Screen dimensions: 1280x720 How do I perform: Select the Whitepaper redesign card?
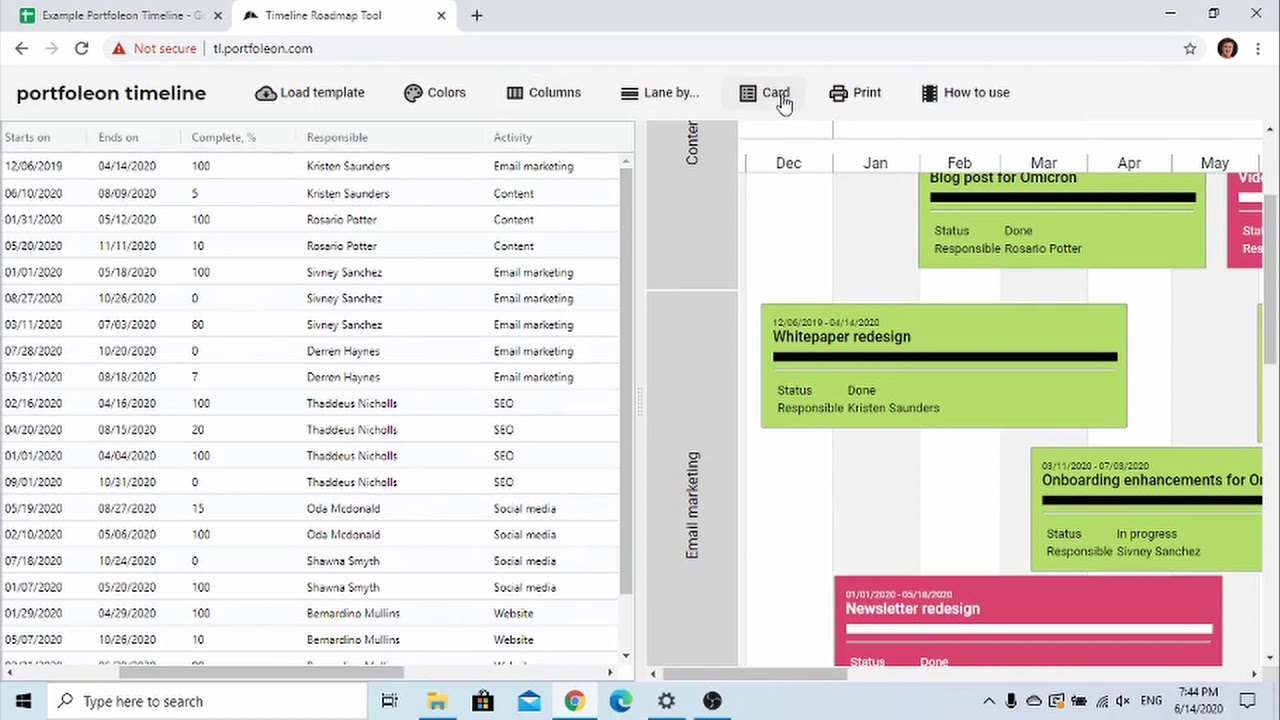944,366
